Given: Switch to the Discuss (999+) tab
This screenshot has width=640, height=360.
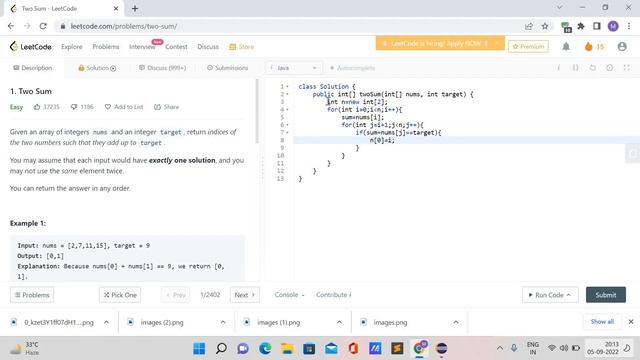Looking at the screenshot, I should tap(162, 68).
